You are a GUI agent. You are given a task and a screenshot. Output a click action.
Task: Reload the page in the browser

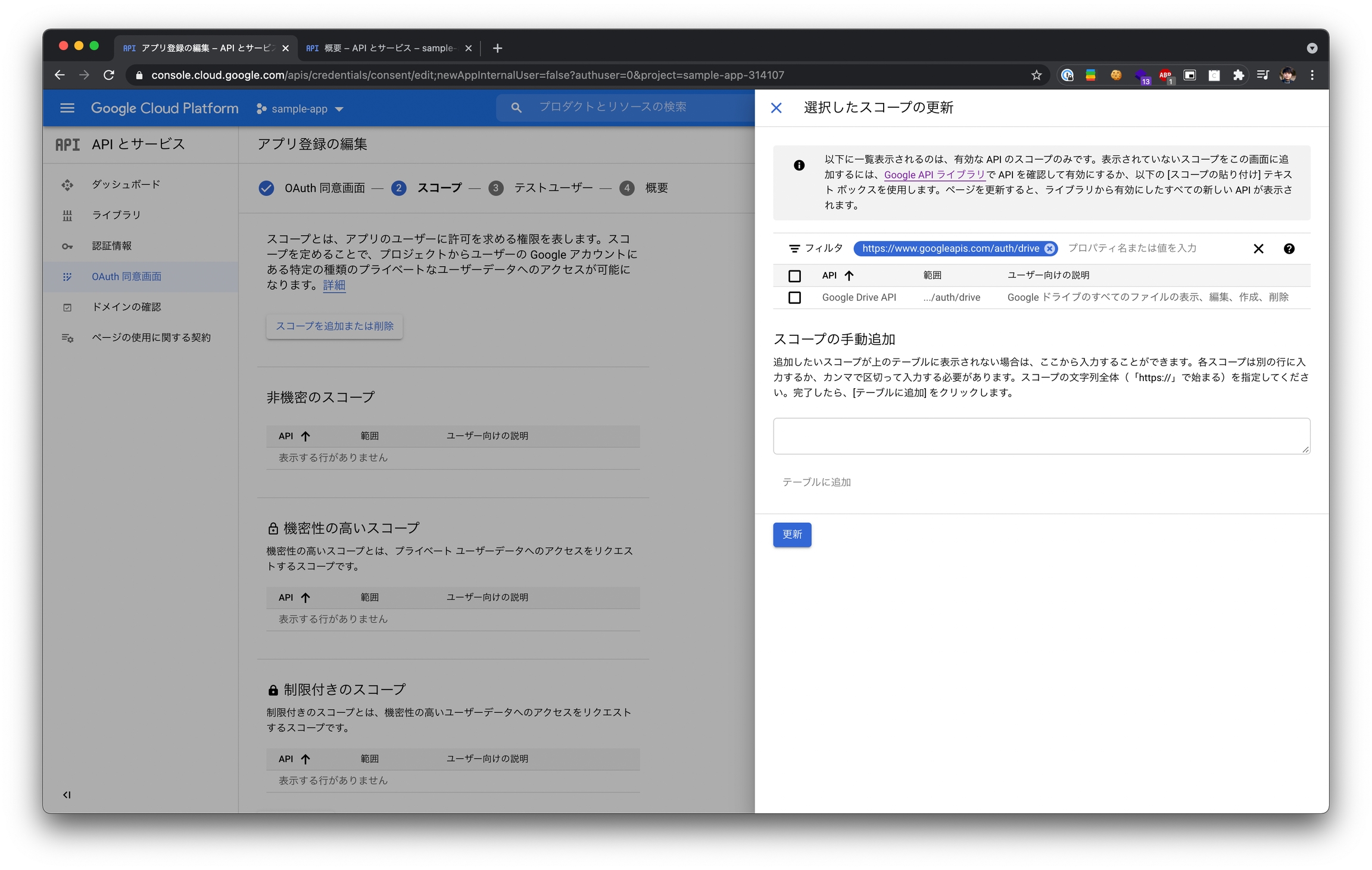tap(109, 75)
